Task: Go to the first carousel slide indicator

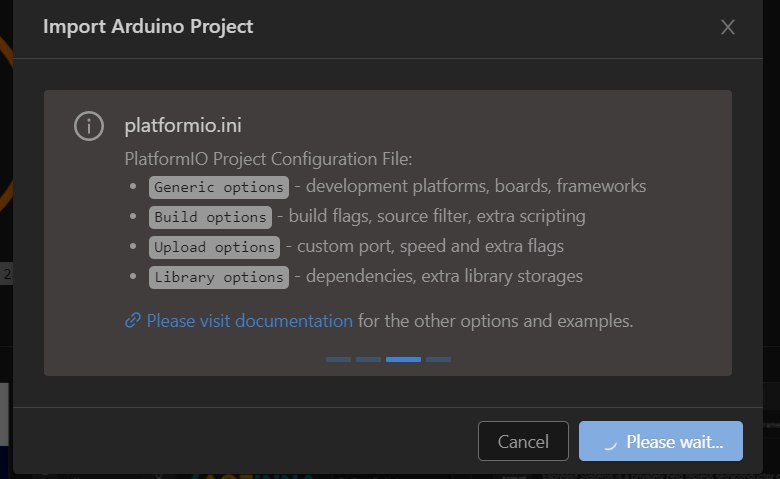Action: [338, 359]
